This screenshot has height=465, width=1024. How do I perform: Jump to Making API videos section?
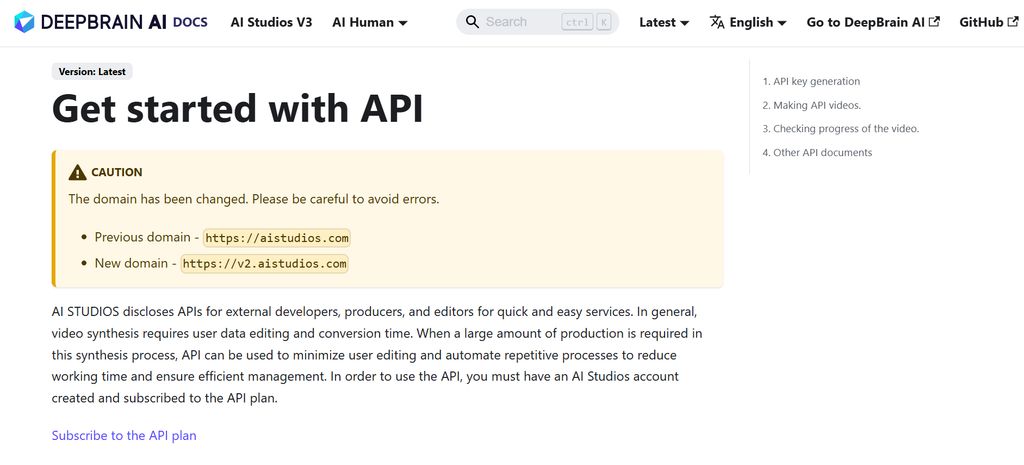coord(811,105)
